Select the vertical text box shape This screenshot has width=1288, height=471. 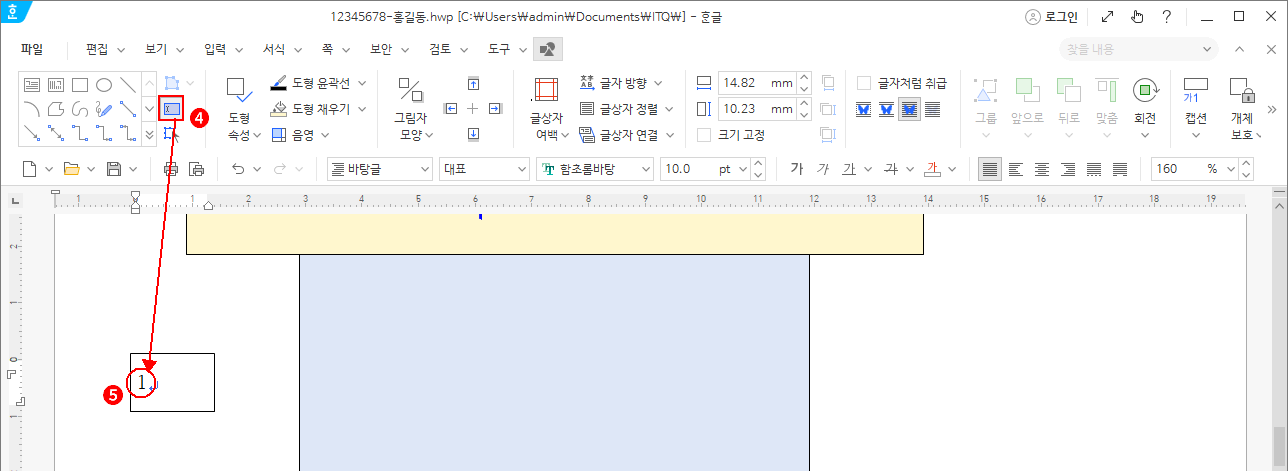point(56,84)
